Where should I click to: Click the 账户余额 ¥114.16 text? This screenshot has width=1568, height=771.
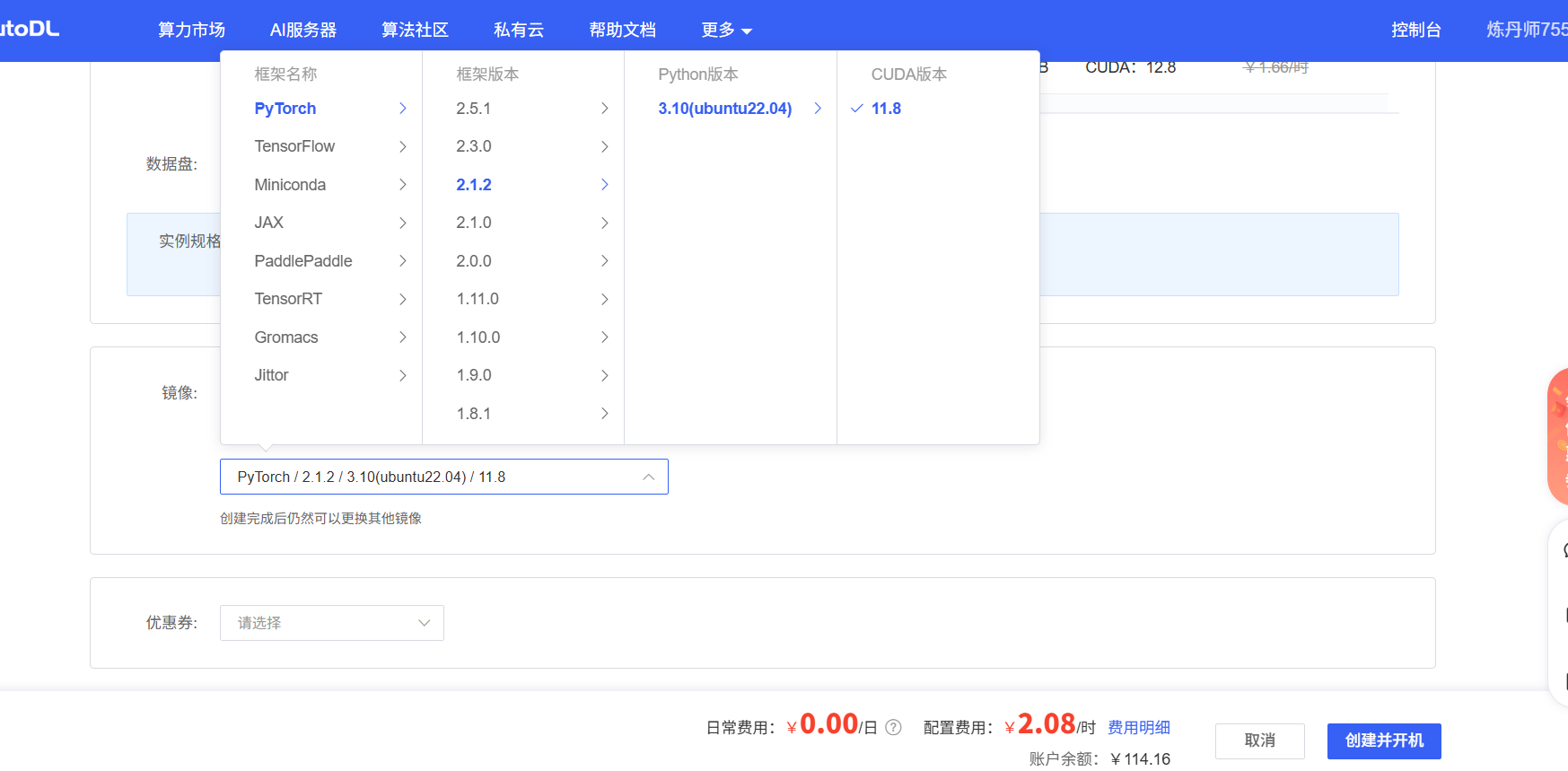pyautogui.click(x=1099, y=759)
